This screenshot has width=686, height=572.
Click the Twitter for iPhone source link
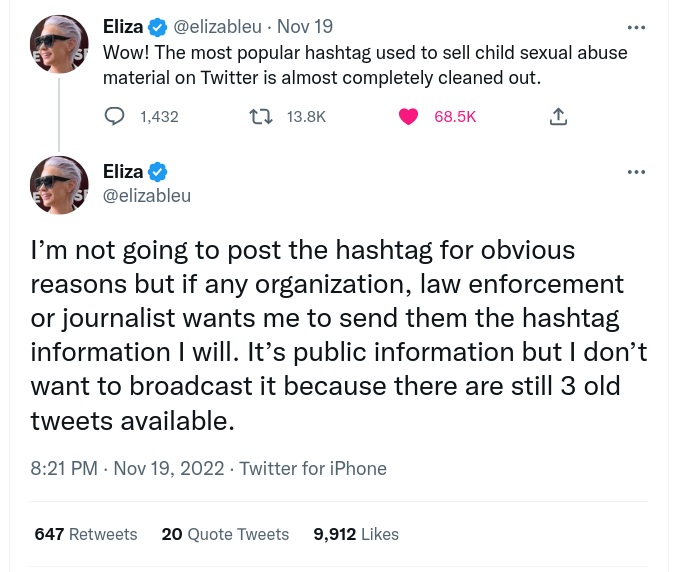click(x=313, y=468)
